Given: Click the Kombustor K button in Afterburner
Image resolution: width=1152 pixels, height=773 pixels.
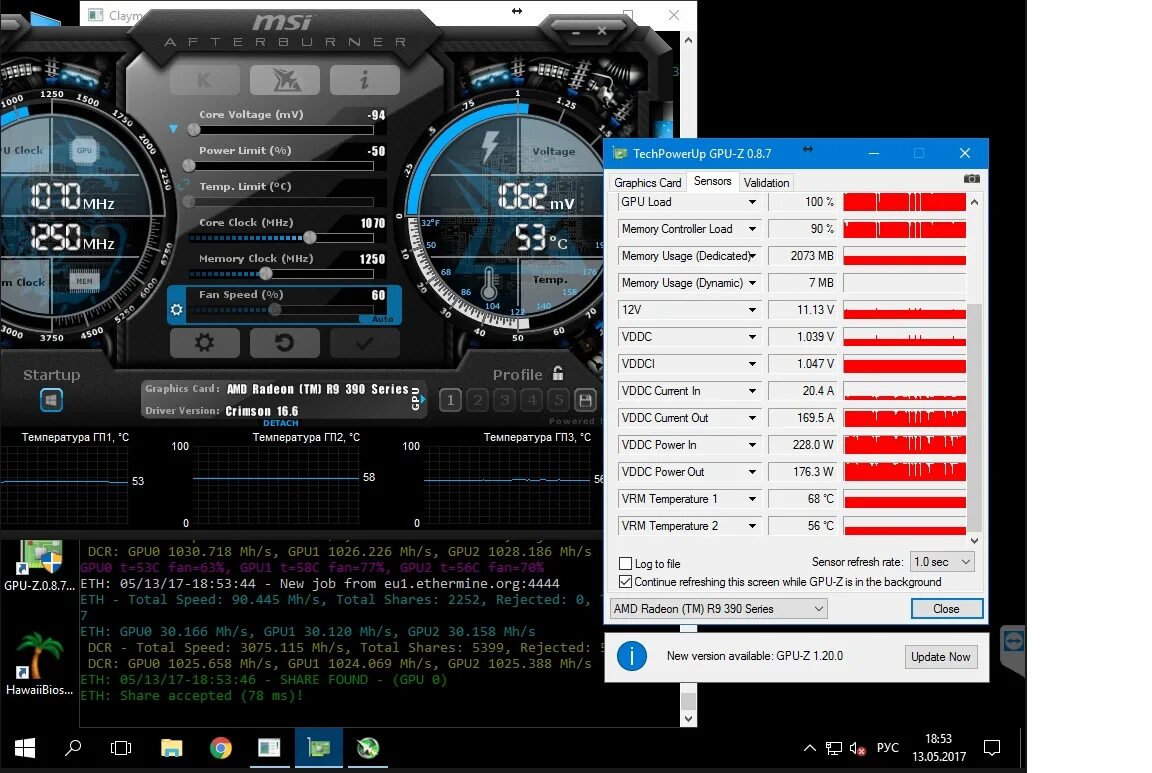Looking at the screenshot, I should coord(204,79).
